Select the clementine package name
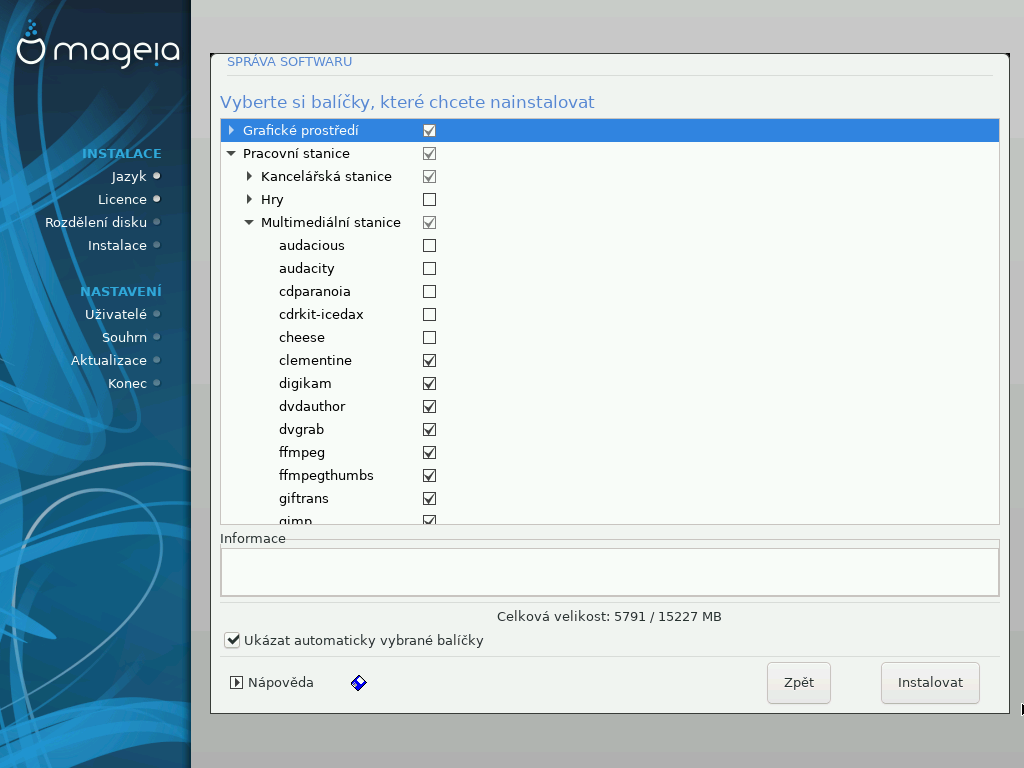This screenshot has height=768, width=1024. click(315, 360)
